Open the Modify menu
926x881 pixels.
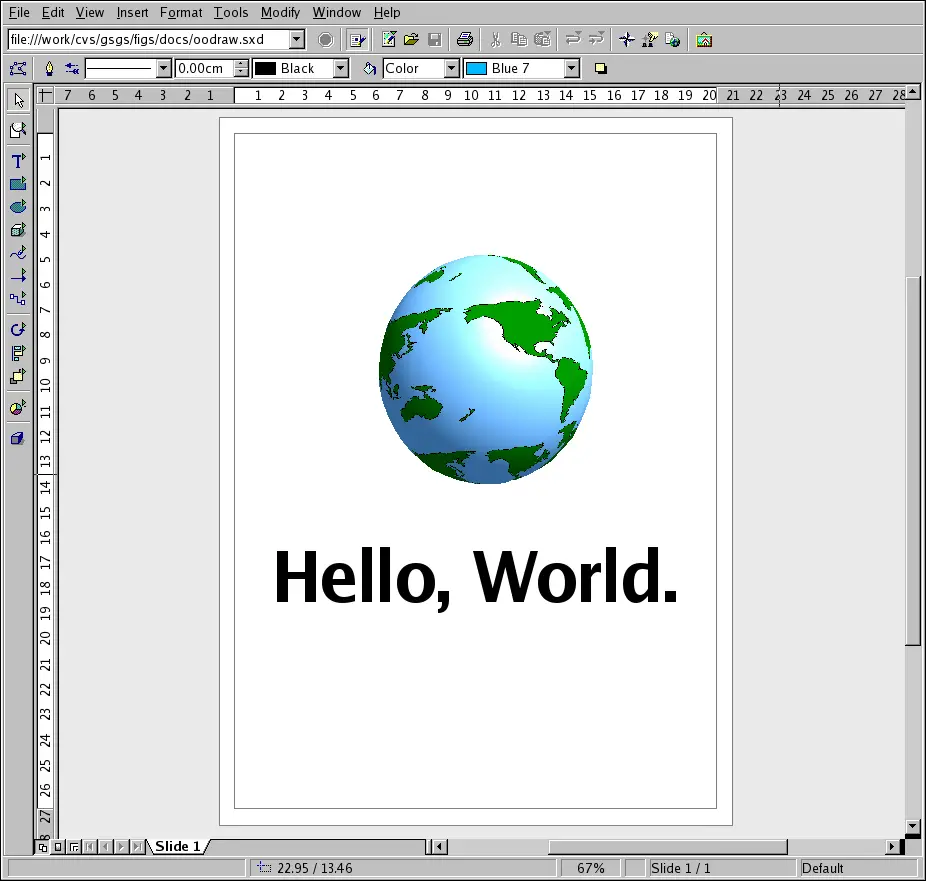coord(280,12)
